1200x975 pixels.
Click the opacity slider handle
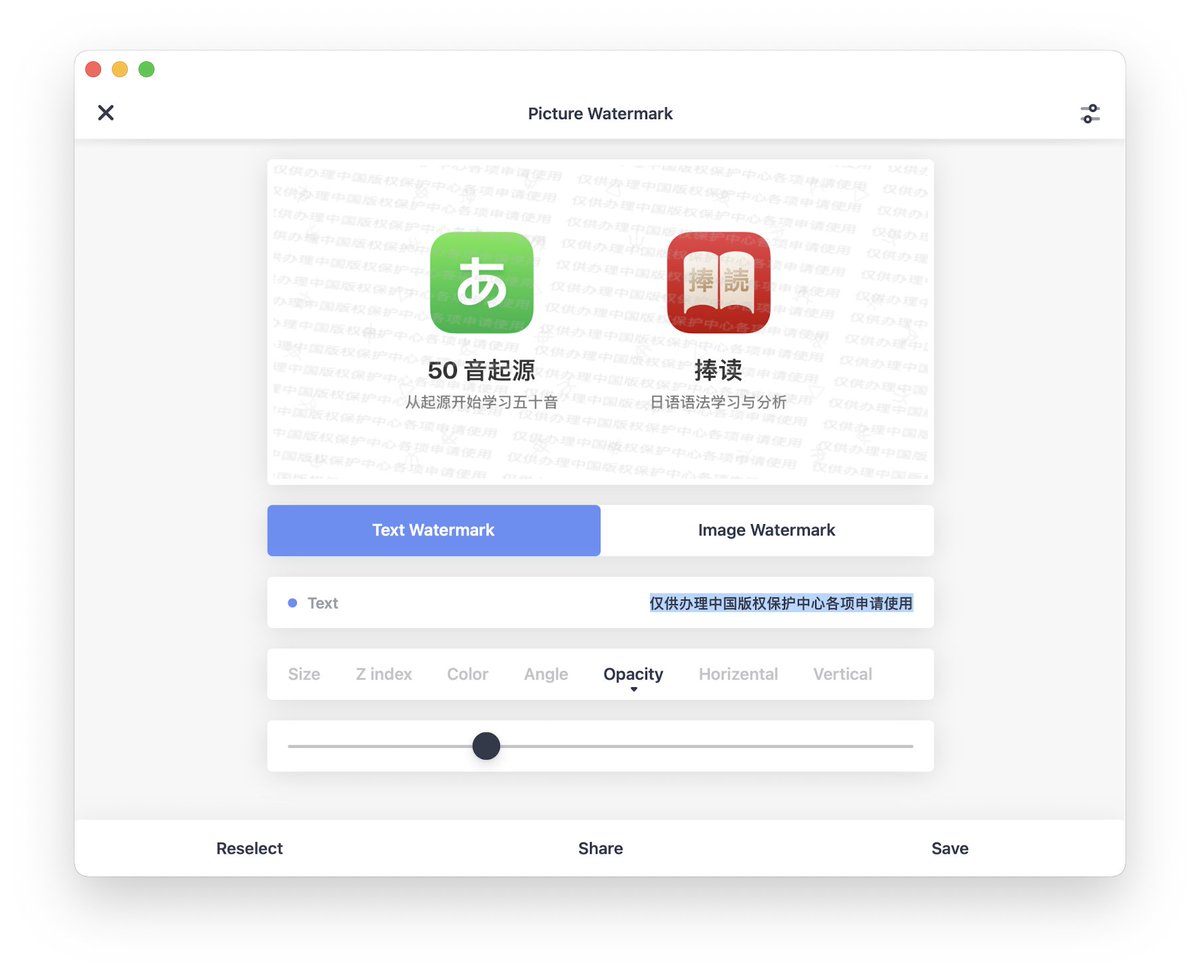pyautogui.click(x=486, y=746)
